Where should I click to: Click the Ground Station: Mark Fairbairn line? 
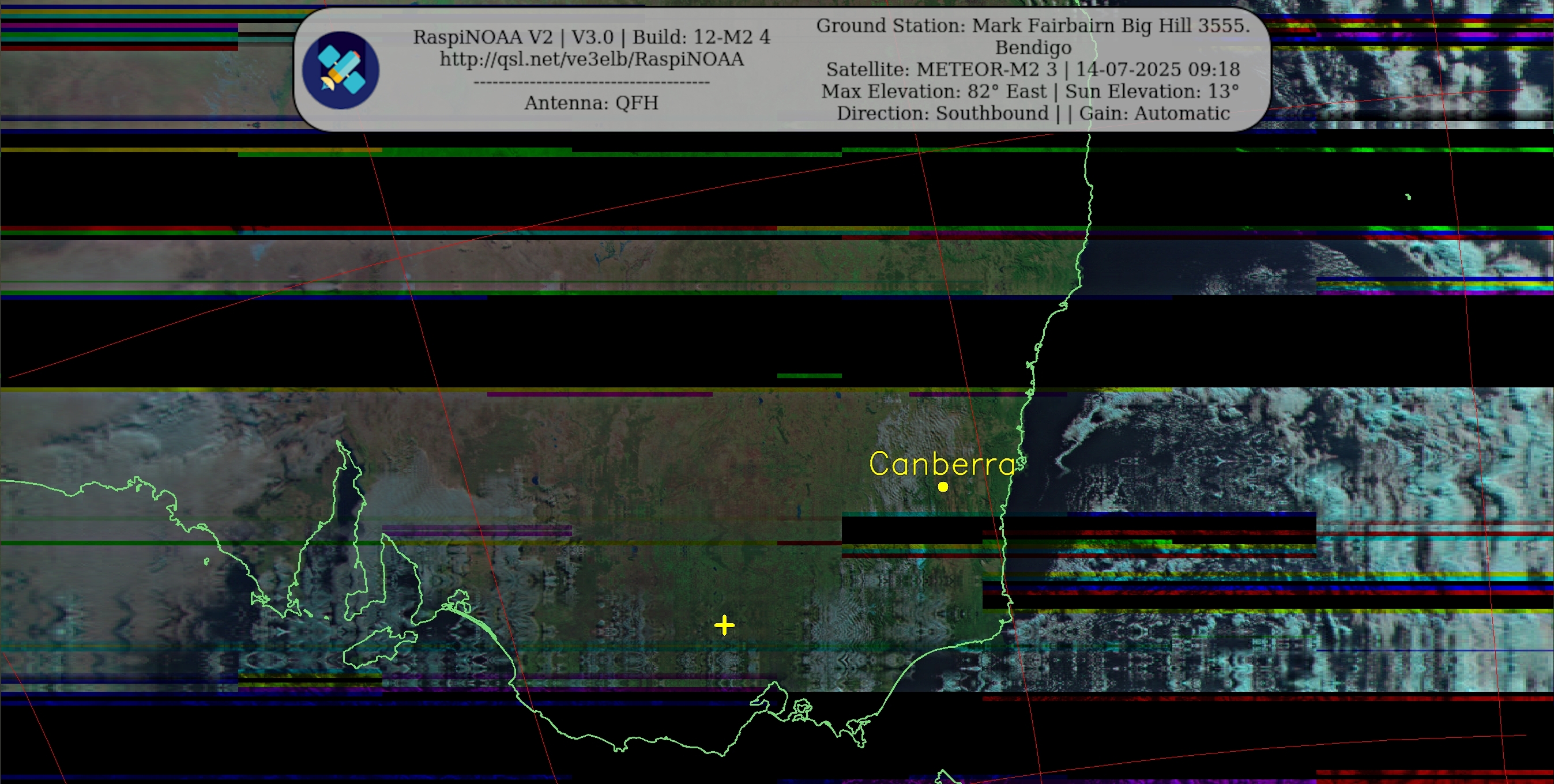(x=1033, y=25)
